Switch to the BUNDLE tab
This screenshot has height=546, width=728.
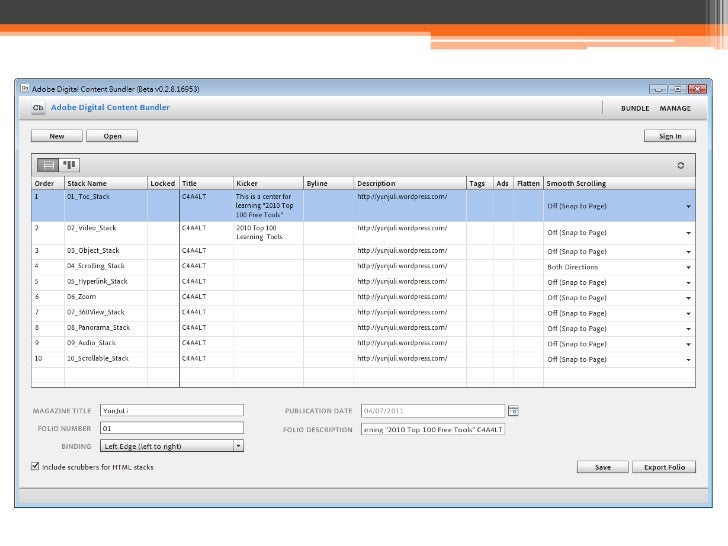(x=635, y=108)
